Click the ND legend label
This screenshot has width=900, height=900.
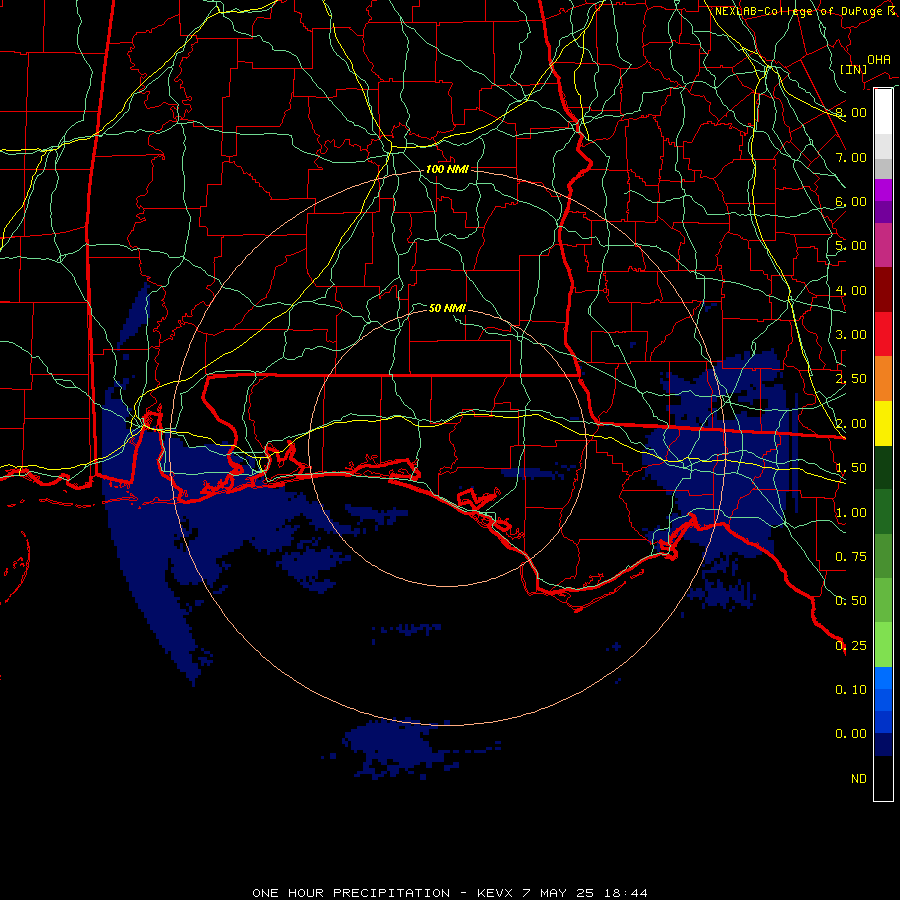tap(859, 779)
